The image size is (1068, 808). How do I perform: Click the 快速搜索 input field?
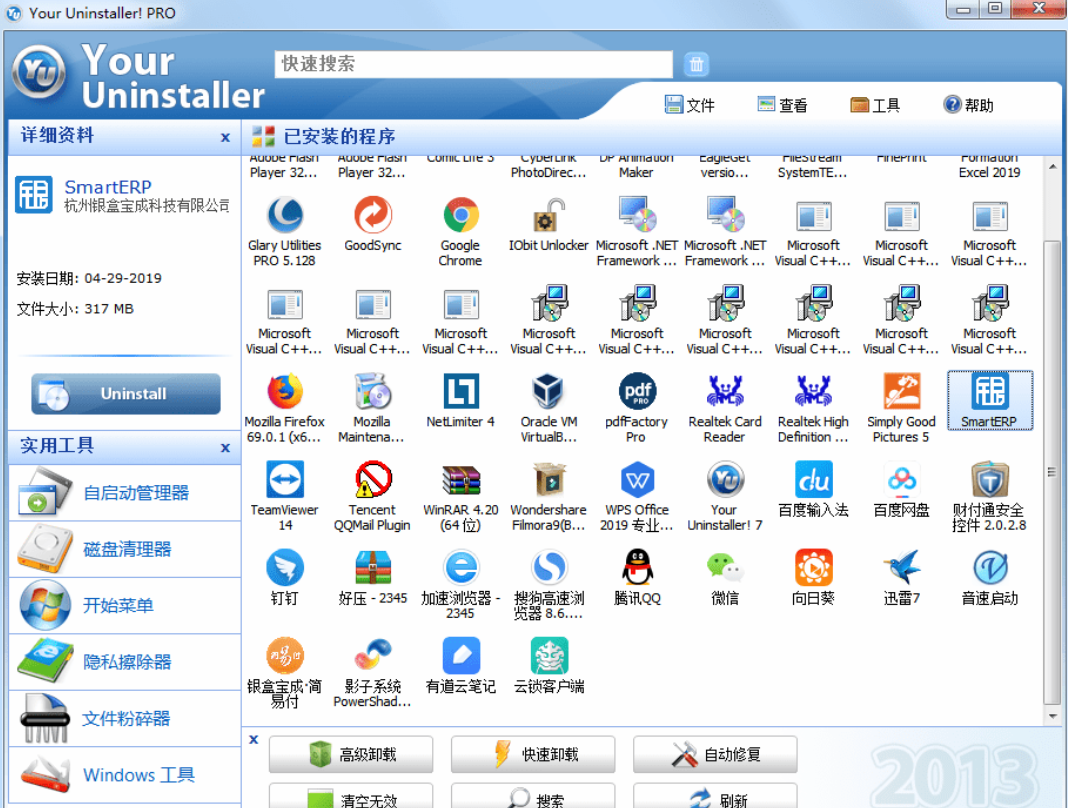(473, 64)
